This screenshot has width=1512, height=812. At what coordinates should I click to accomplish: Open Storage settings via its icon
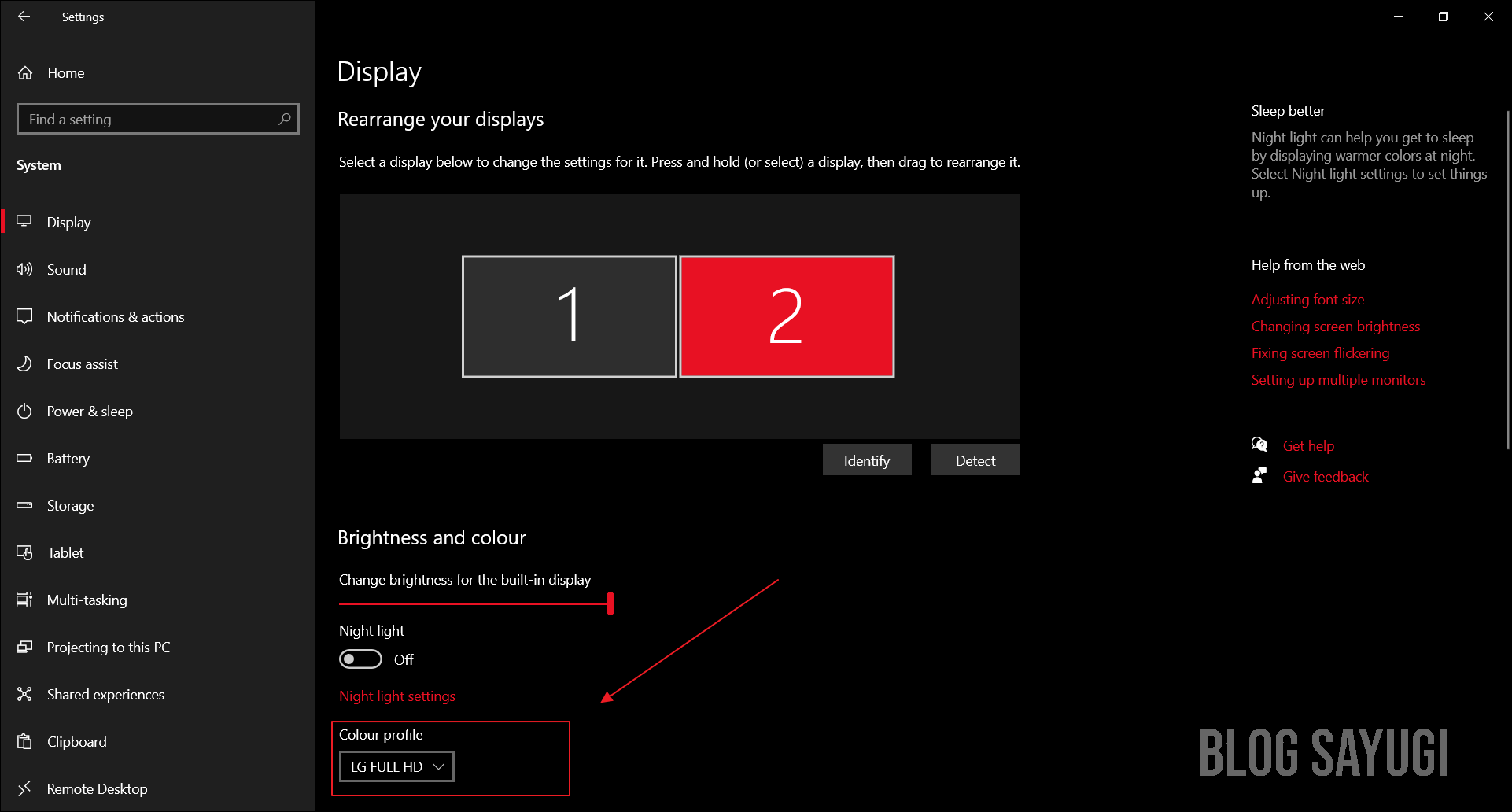pos(24,505)
